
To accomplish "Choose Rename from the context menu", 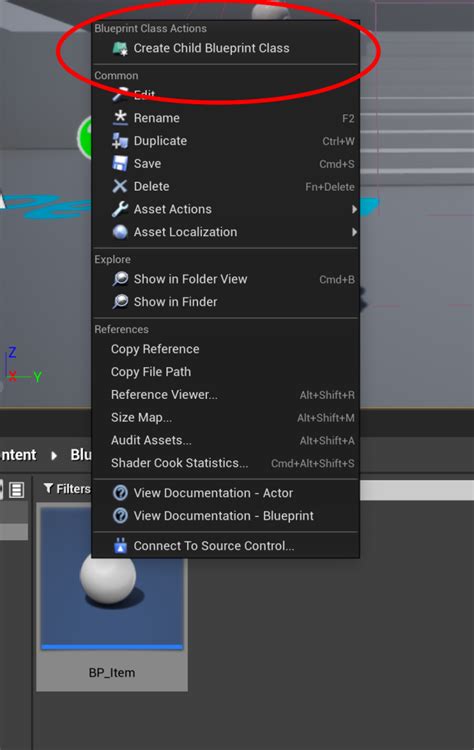I will [x=226, y=118].
